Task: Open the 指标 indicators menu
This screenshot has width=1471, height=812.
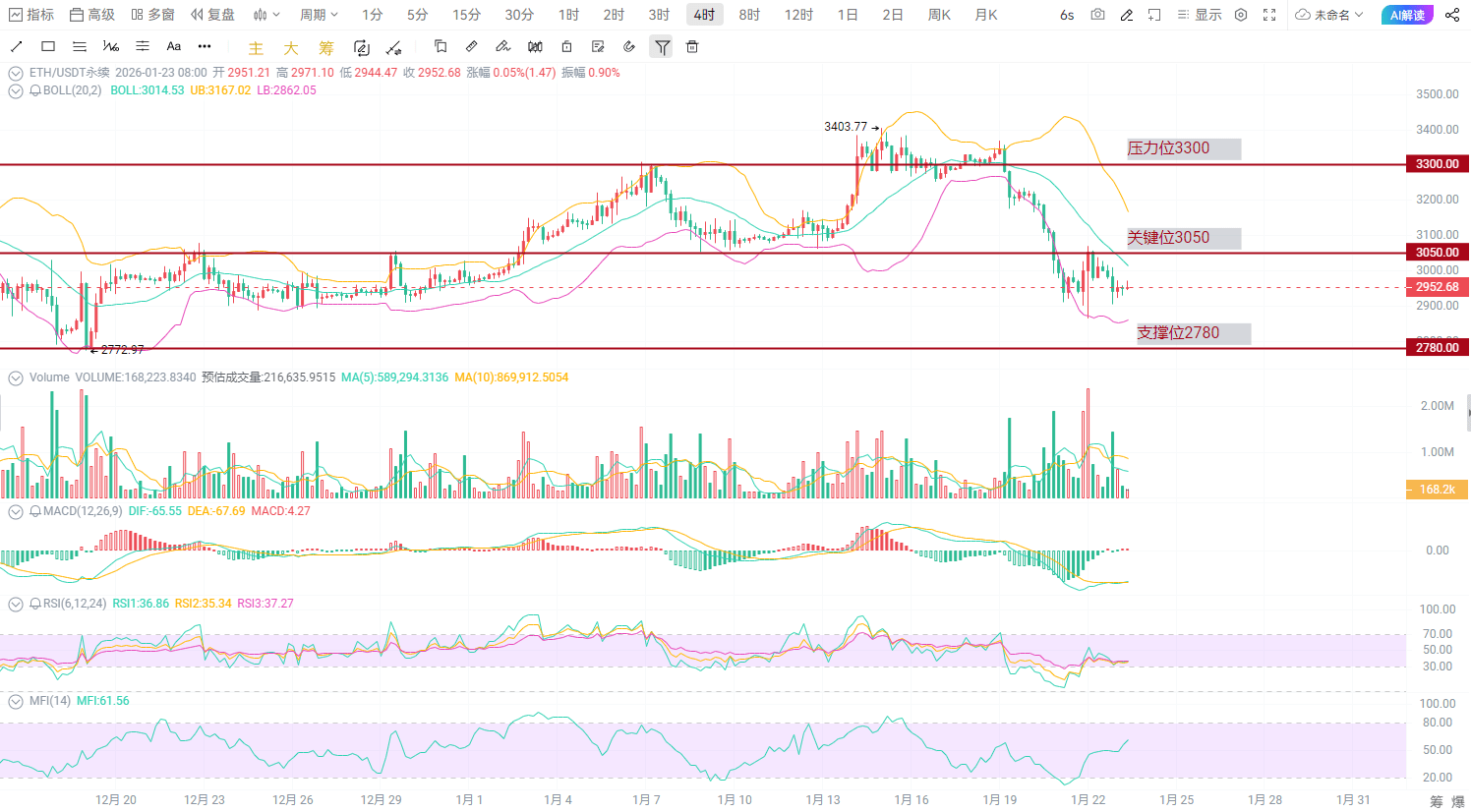Action: 31,15
